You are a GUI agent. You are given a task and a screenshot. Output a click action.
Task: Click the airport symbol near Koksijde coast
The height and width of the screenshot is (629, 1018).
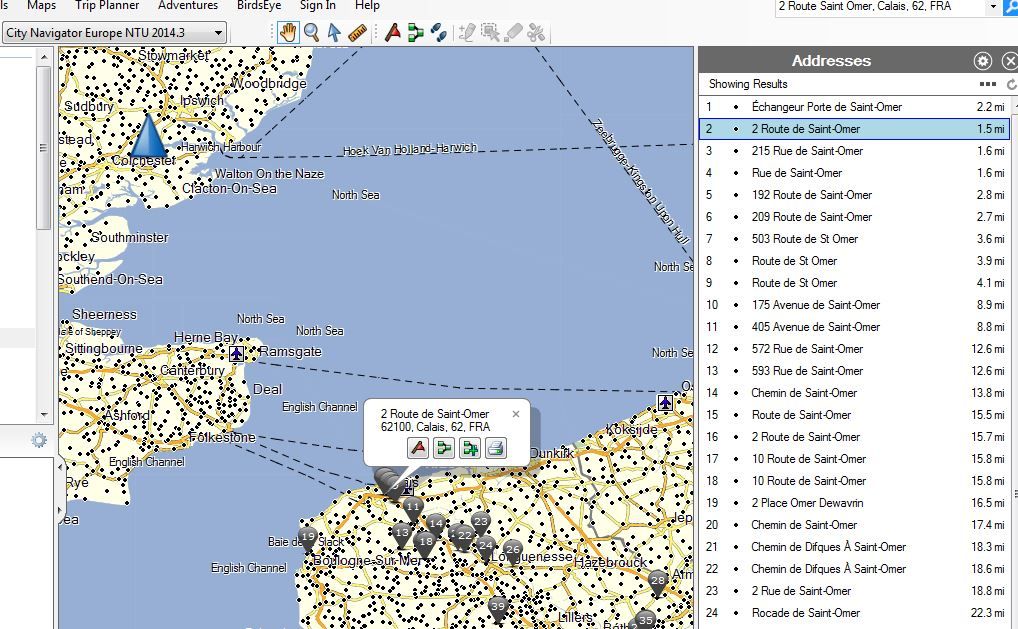point(665,402)
